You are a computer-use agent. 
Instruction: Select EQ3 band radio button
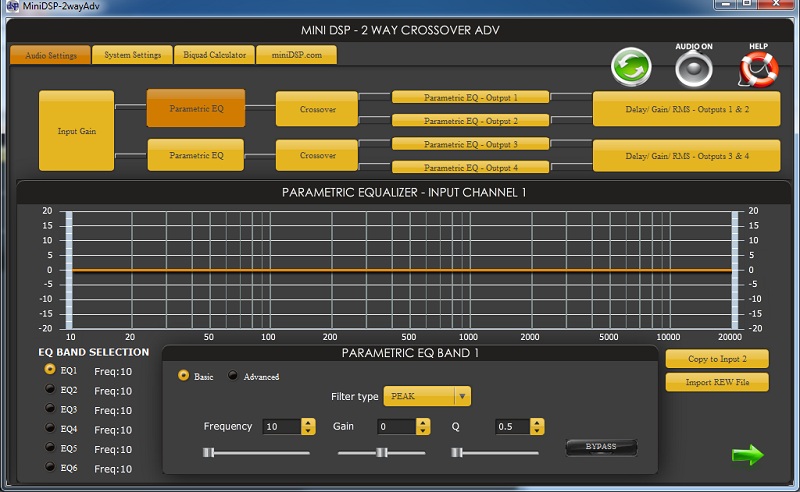tap(50, 408)
